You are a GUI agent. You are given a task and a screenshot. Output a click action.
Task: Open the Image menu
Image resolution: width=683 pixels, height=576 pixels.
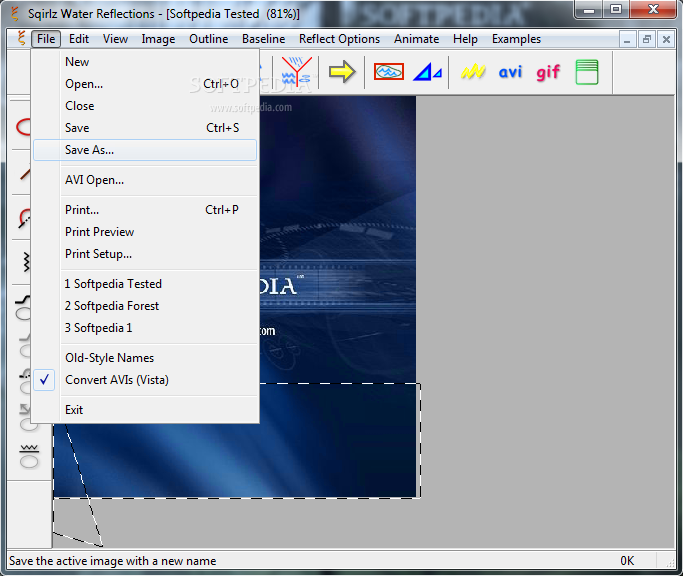(x=158, y=39)
